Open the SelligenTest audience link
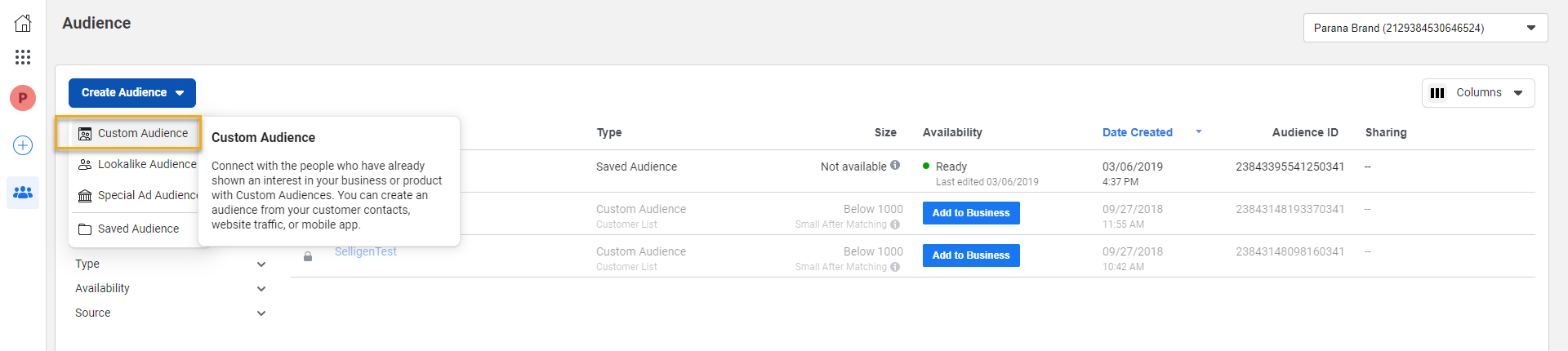Screen dimensions: 1568x351 pyautogui.click(x=365, y=251)
